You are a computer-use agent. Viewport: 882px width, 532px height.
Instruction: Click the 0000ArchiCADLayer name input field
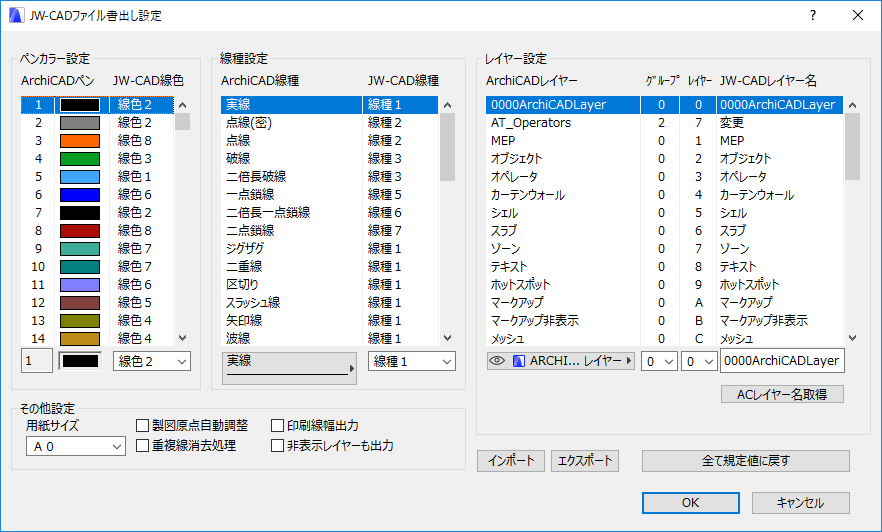(x=782, y=360)
